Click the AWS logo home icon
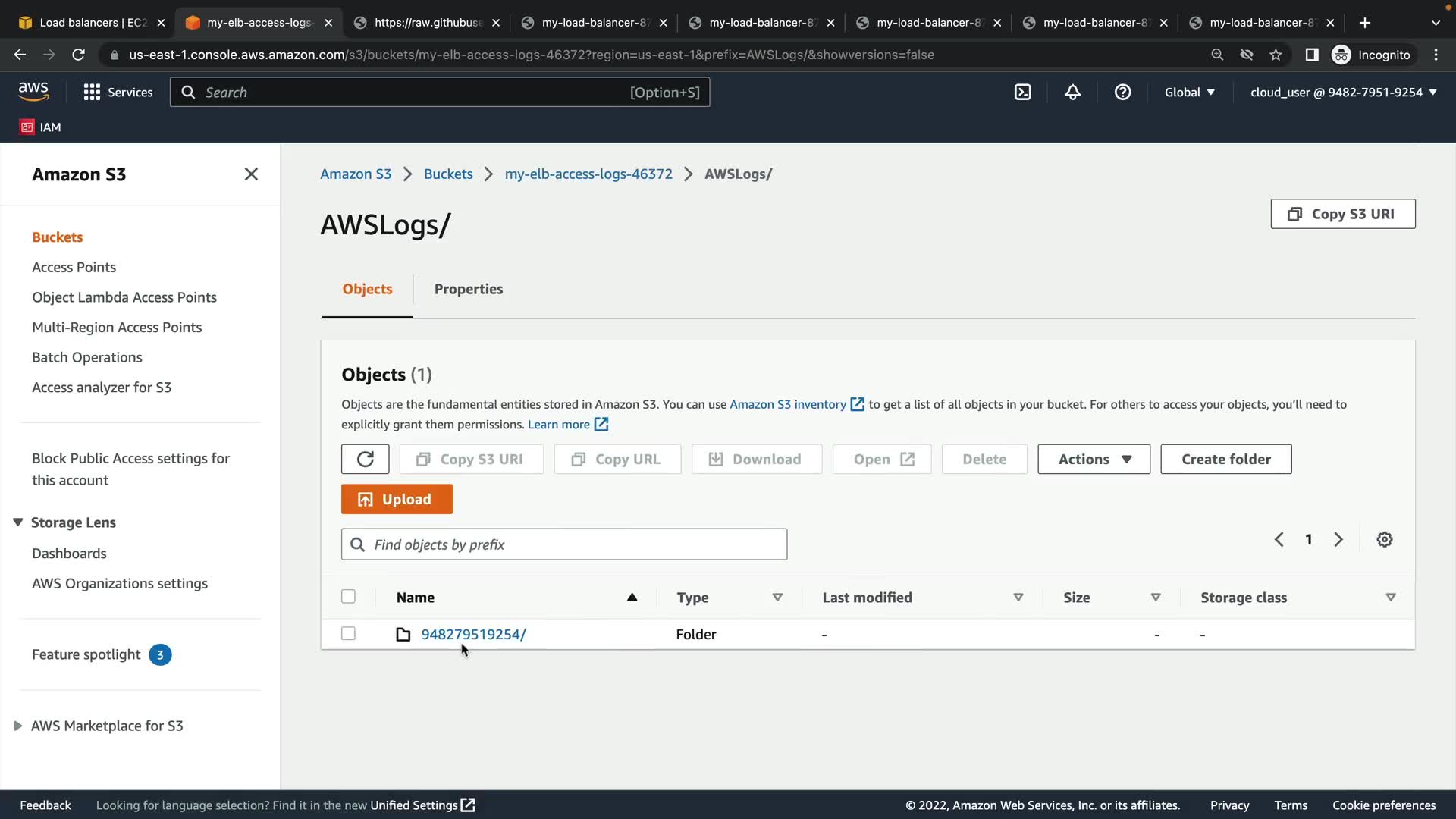 [x=33, y=92]
